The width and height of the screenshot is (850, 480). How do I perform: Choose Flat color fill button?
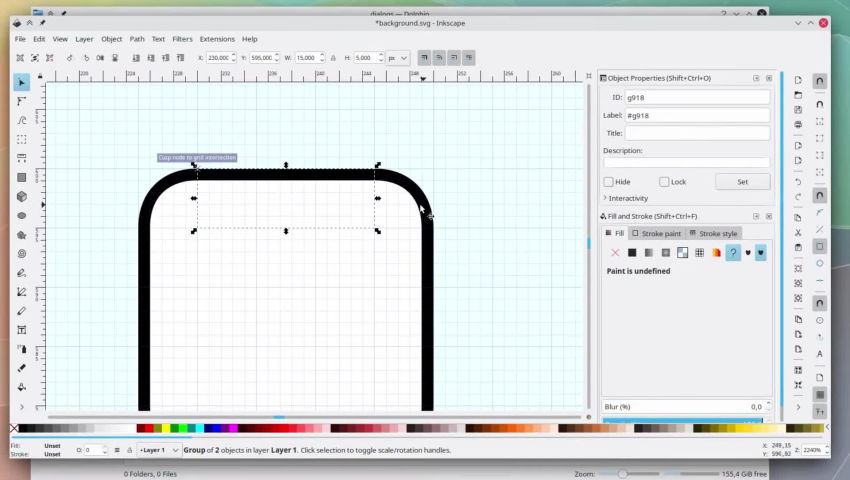[x=632, y=253]
